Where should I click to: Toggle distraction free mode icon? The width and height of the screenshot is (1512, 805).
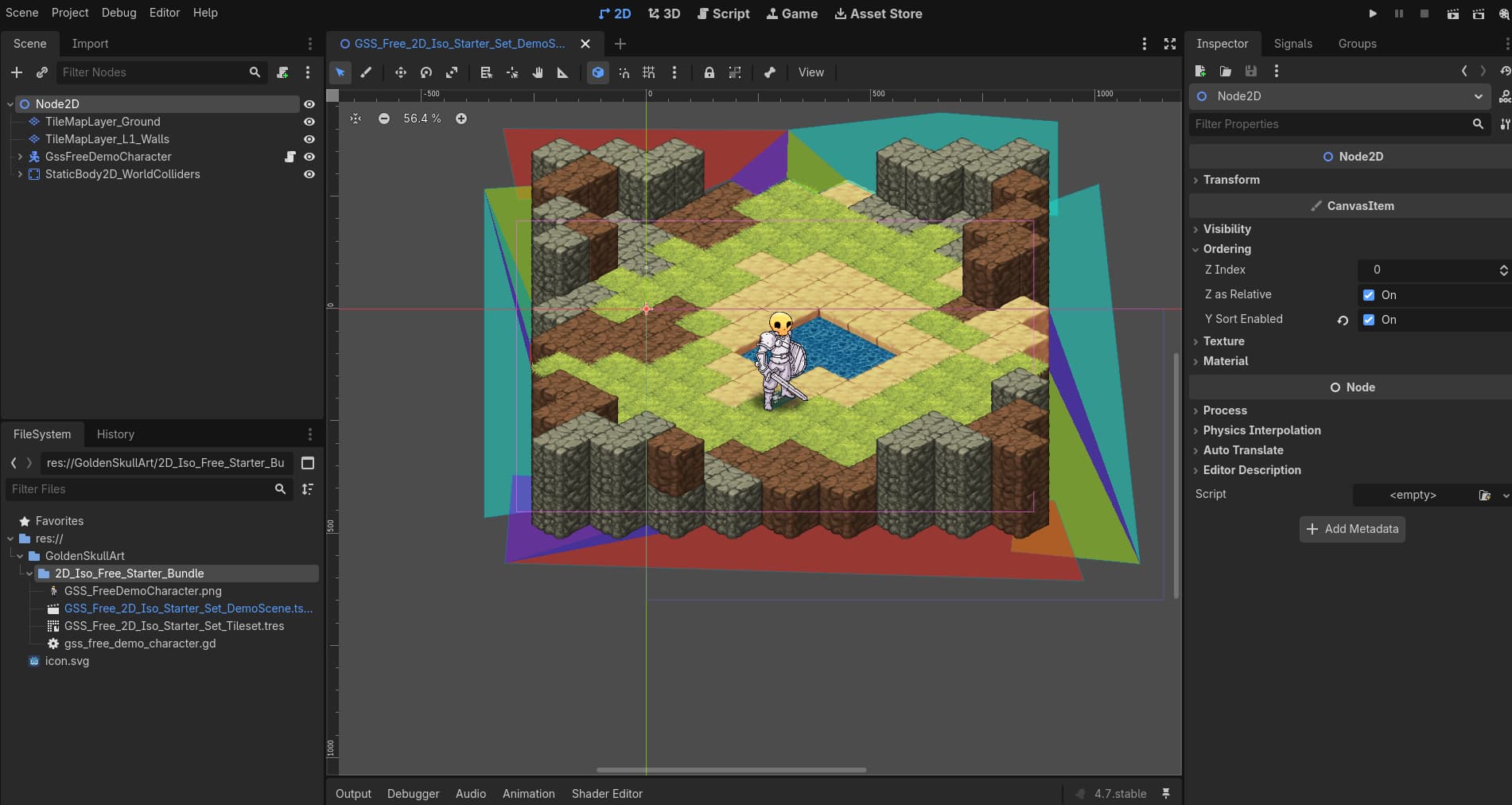coord(1170,44)
